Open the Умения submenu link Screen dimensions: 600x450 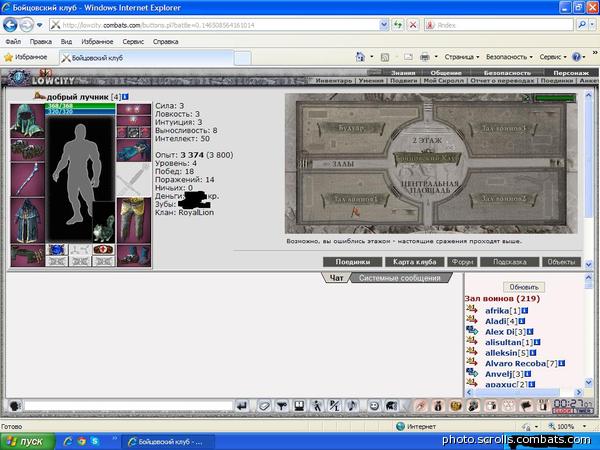[371, 81]
